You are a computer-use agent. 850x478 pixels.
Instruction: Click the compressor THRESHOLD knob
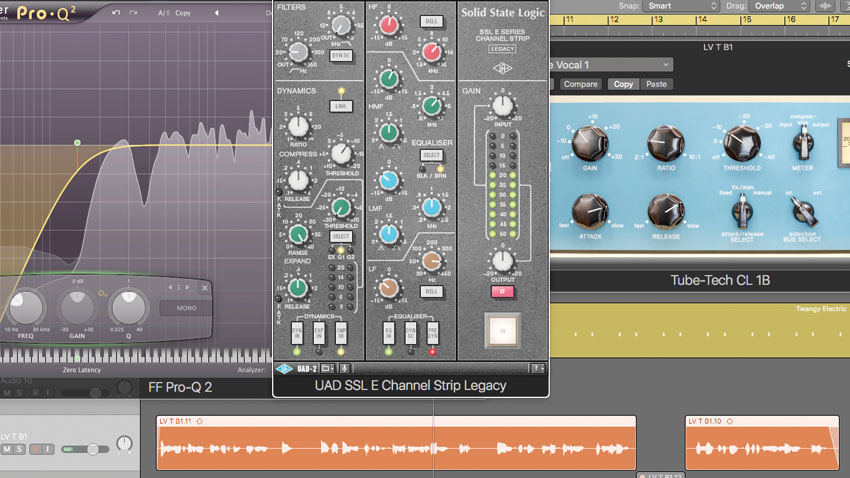[x=341, y=154]
